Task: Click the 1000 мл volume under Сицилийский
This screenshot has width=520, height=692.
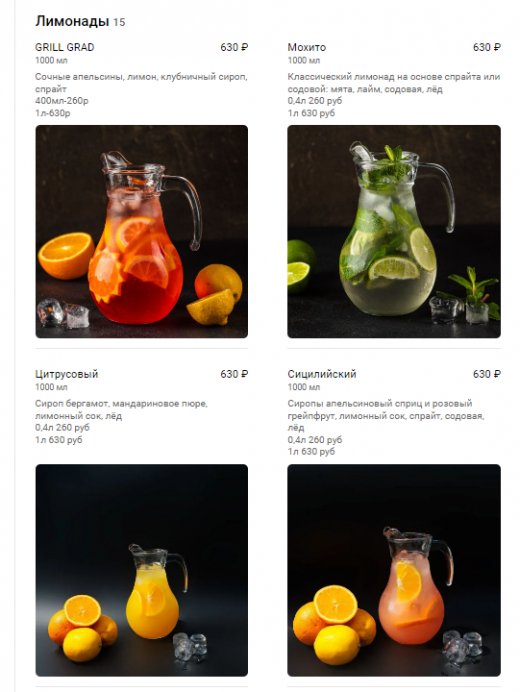Action: coord(304,387)
